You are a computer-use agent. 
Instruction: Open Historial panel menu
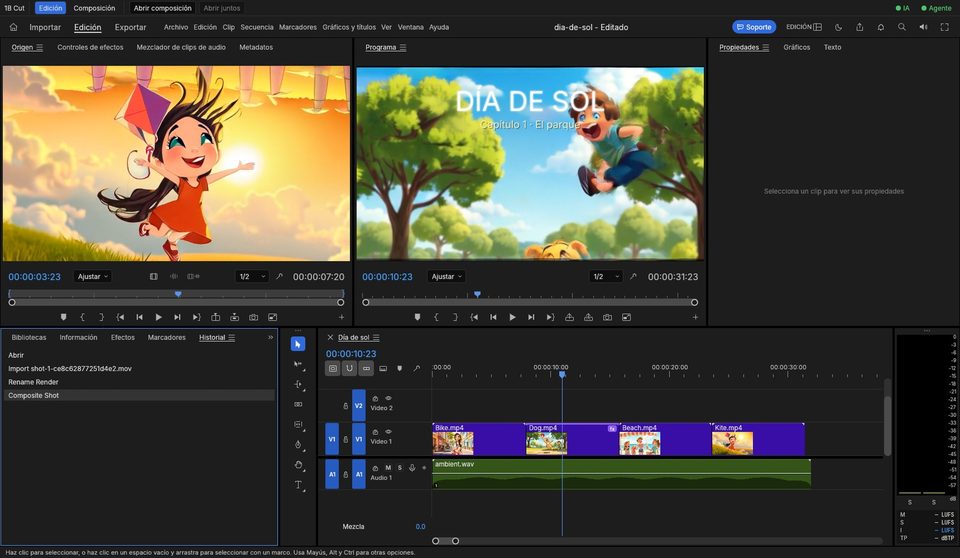(x=231, y=337)
